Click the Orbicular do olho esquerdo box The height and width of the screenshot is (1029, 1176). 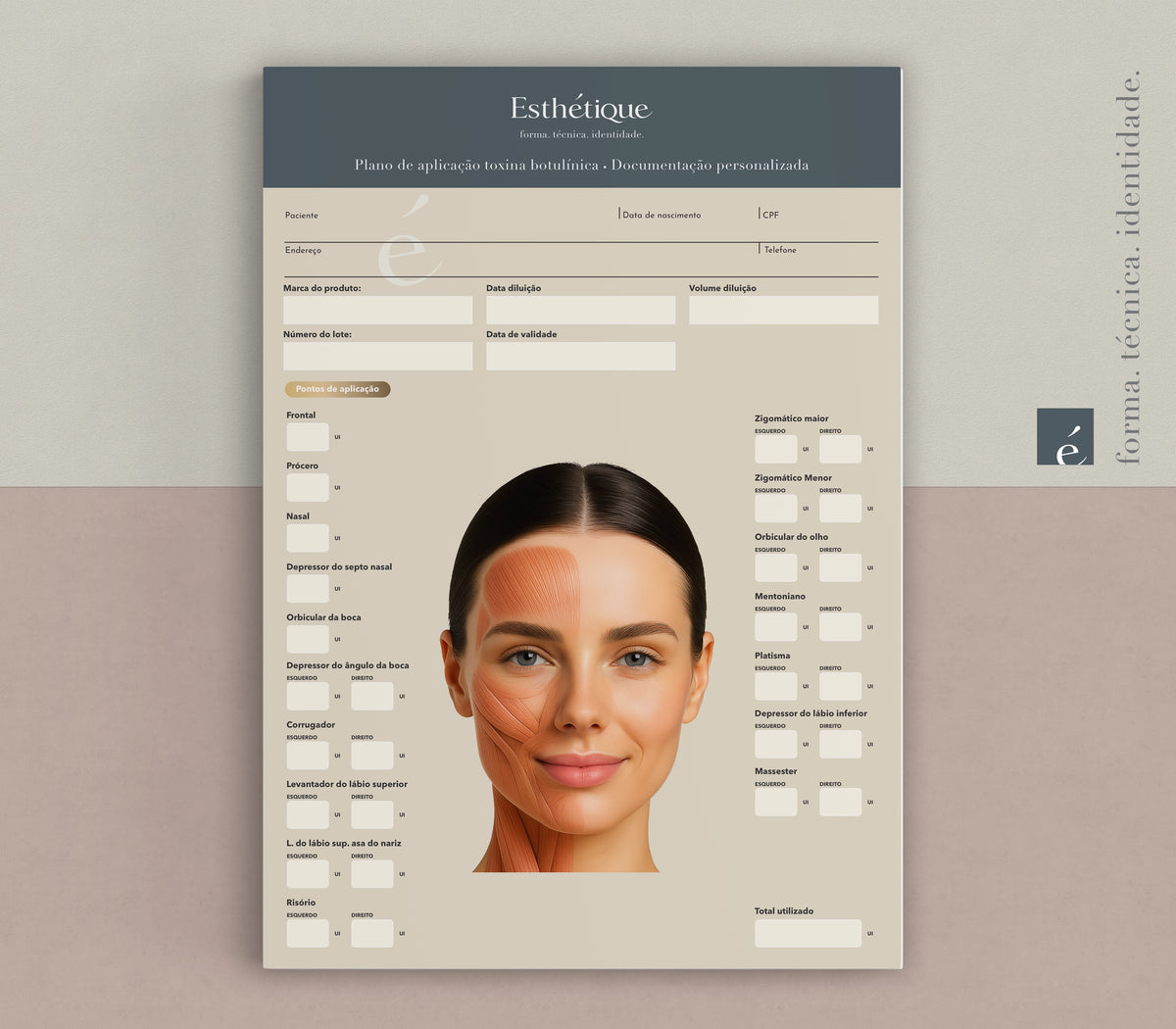click(776, 567)
